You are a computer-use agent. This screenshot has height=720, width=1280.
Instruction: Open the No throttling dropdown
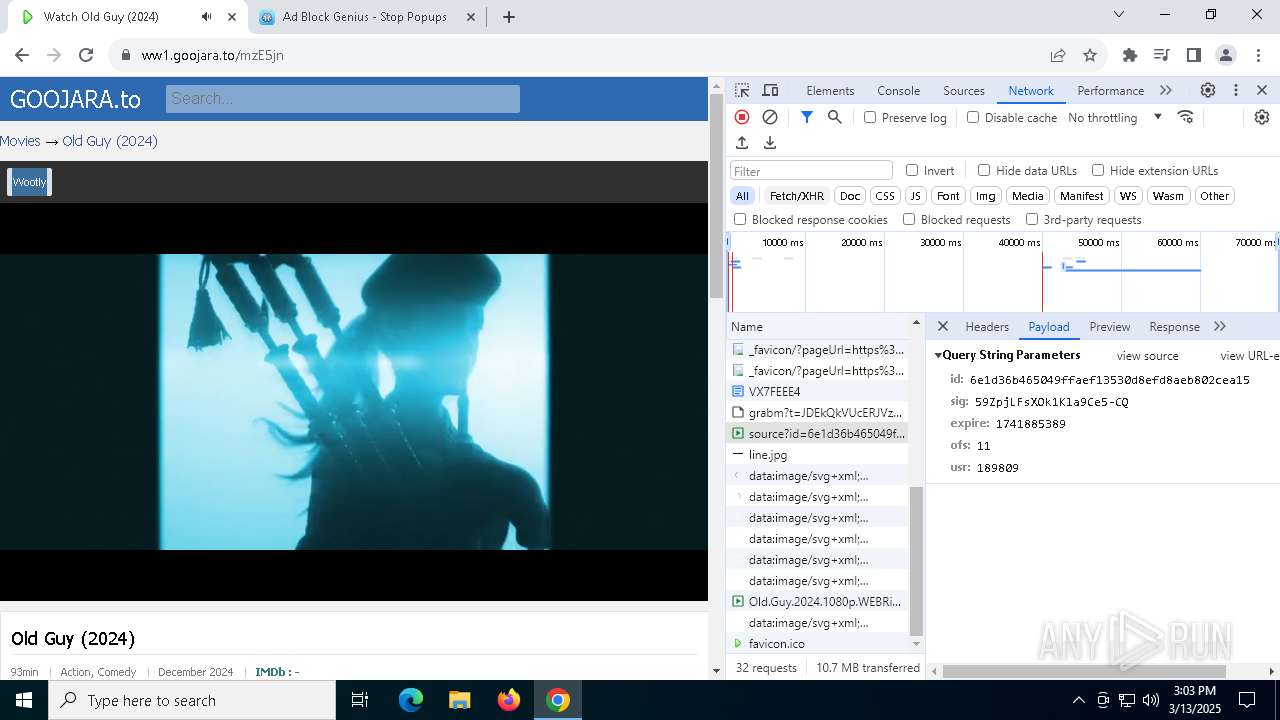pyautogui.click(x=1115, y=117)
